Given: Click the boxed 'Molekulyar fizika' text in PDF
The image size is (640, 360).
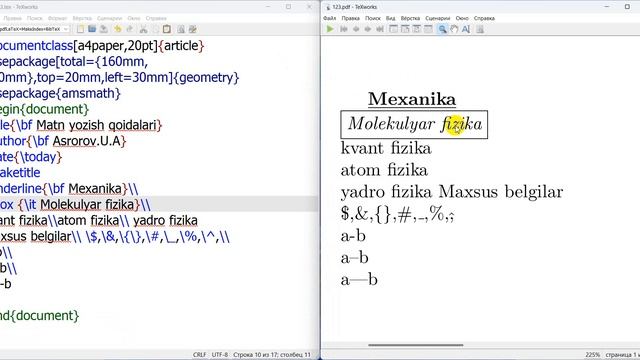Looking at the screenshot, I should click(414, 124).
